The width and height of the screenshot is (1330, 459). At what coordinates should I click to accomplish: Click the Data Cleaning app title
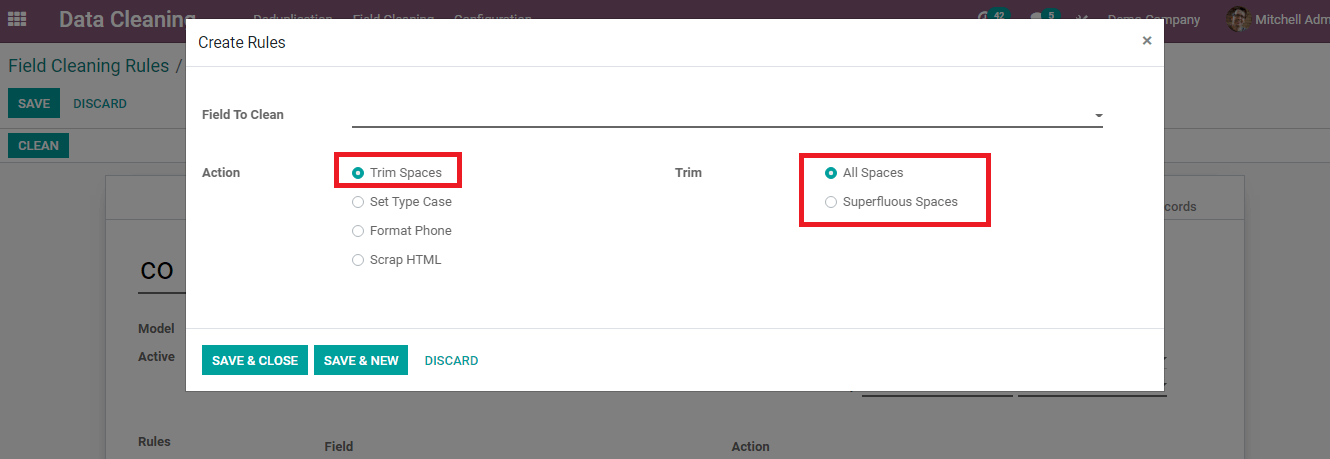(124, 19)
